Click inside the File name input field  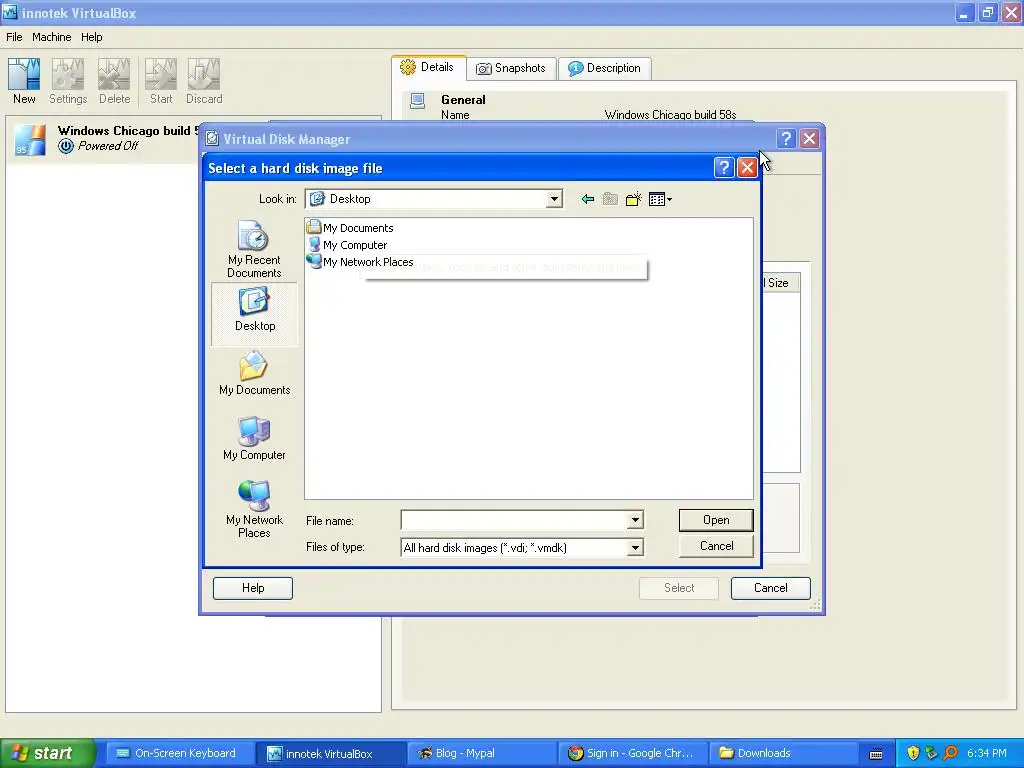point(514,520)
